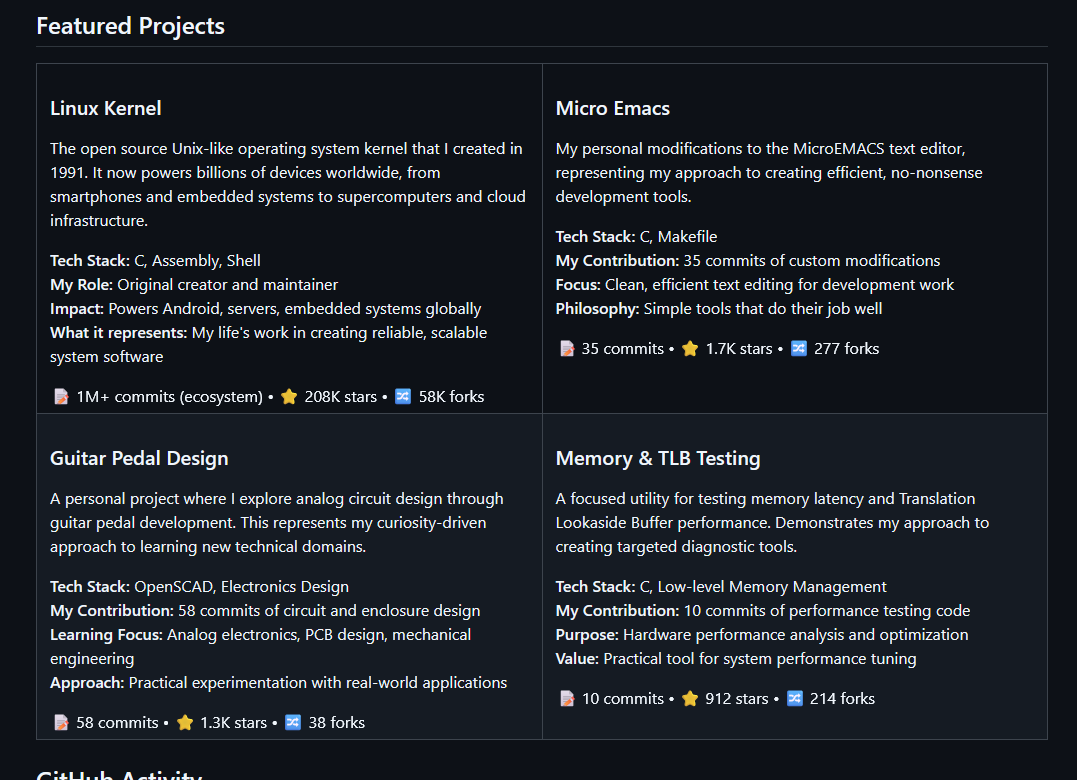
Task: Click the 'Impact: Powers Android' line
Action: (266, 309)
